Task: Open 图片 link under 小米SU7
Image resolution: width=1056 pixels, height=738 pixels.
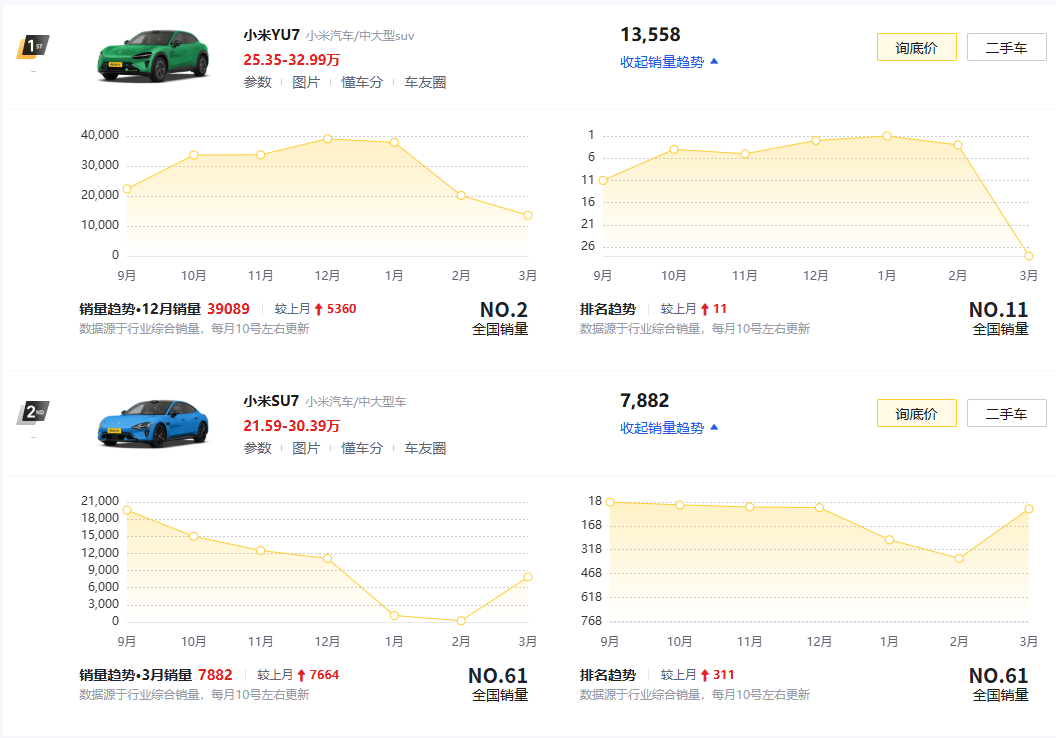Action: point(306,448)
